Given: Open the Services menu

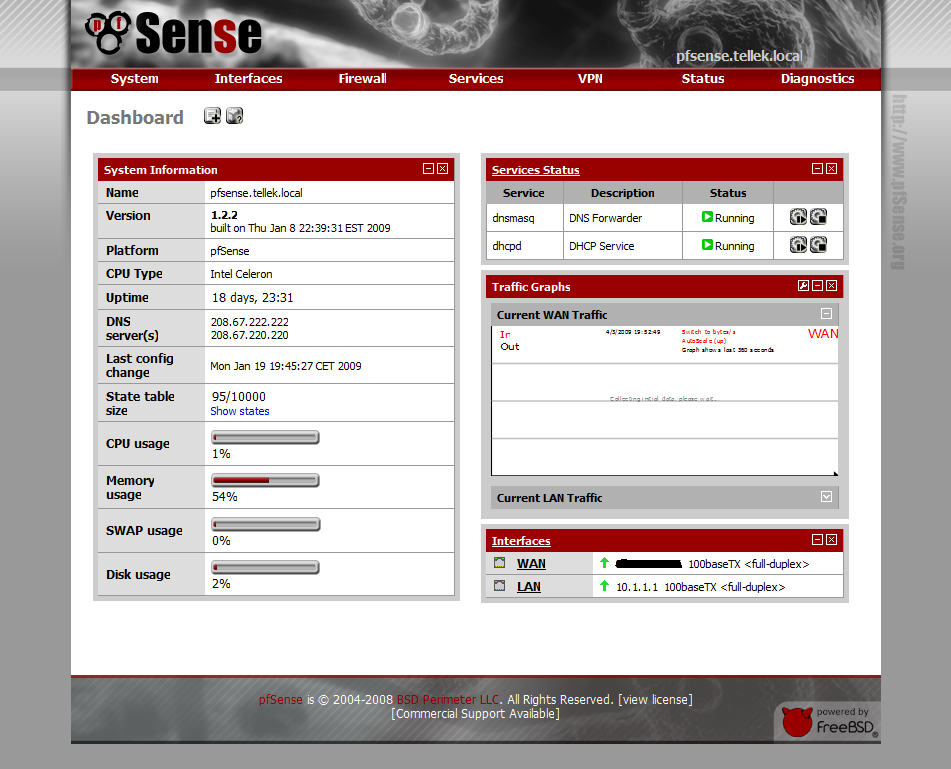Looking at the screenshot, I should [476, 79].
